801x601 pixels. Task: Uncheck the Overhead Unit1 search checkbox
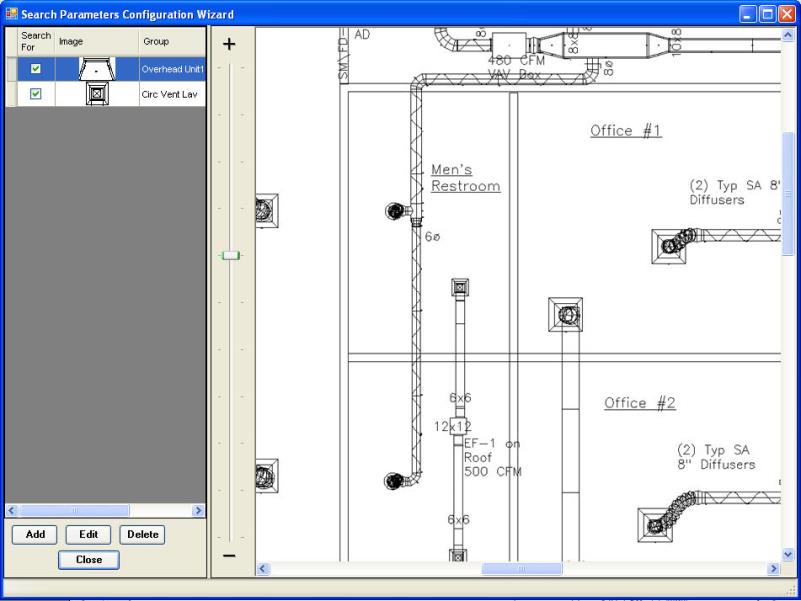point(36,69)
